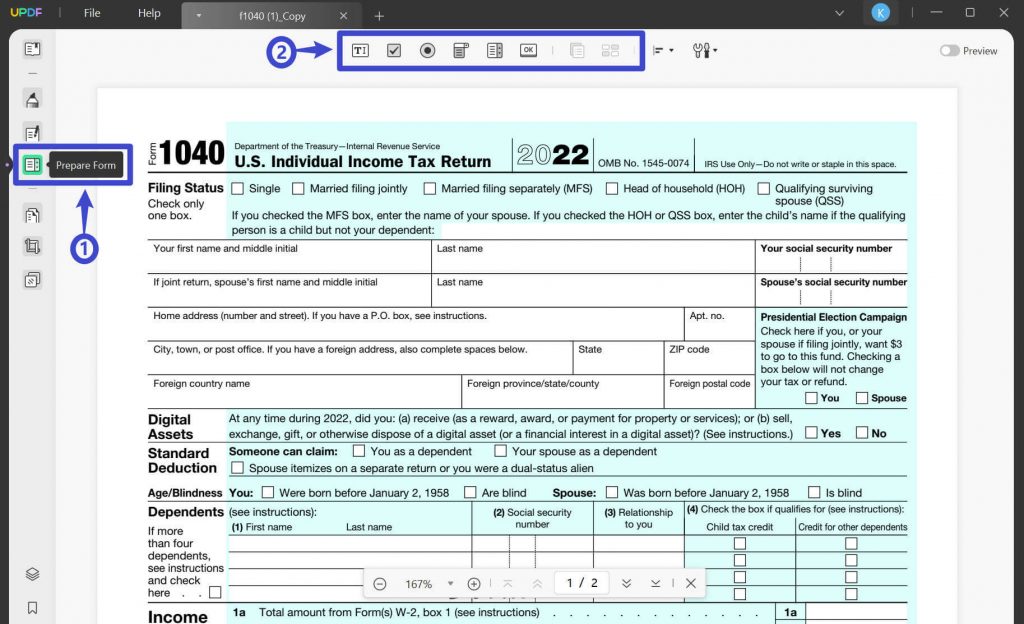Open the Layers panel in sidebar
The image size is (1024, 624).
31,574
